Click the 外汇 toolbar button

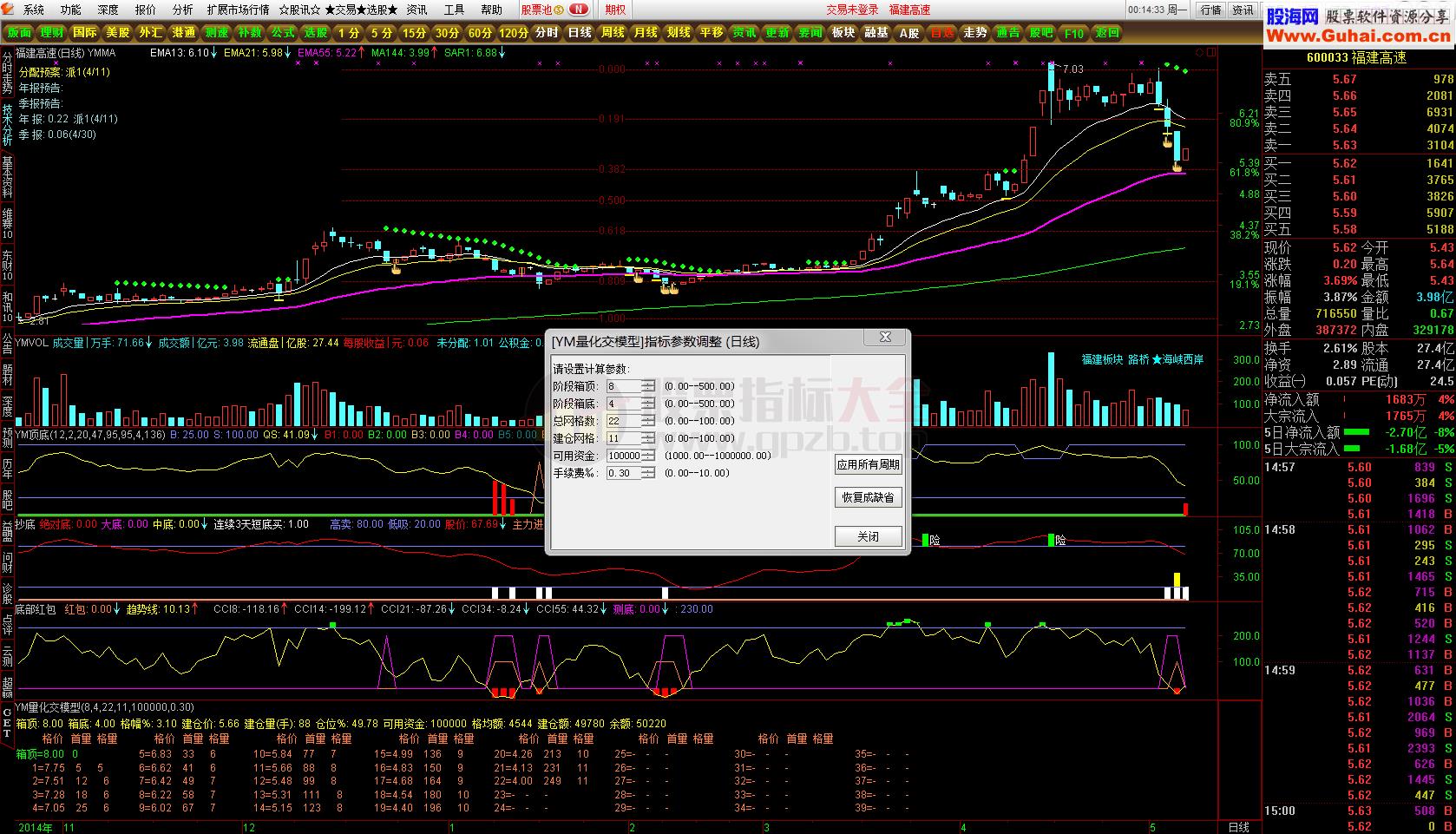tap(151, 33)
